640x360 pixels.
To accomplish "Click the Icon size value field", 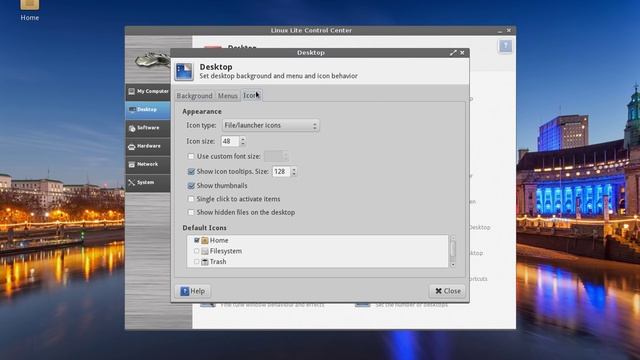I will pos(230,141).
